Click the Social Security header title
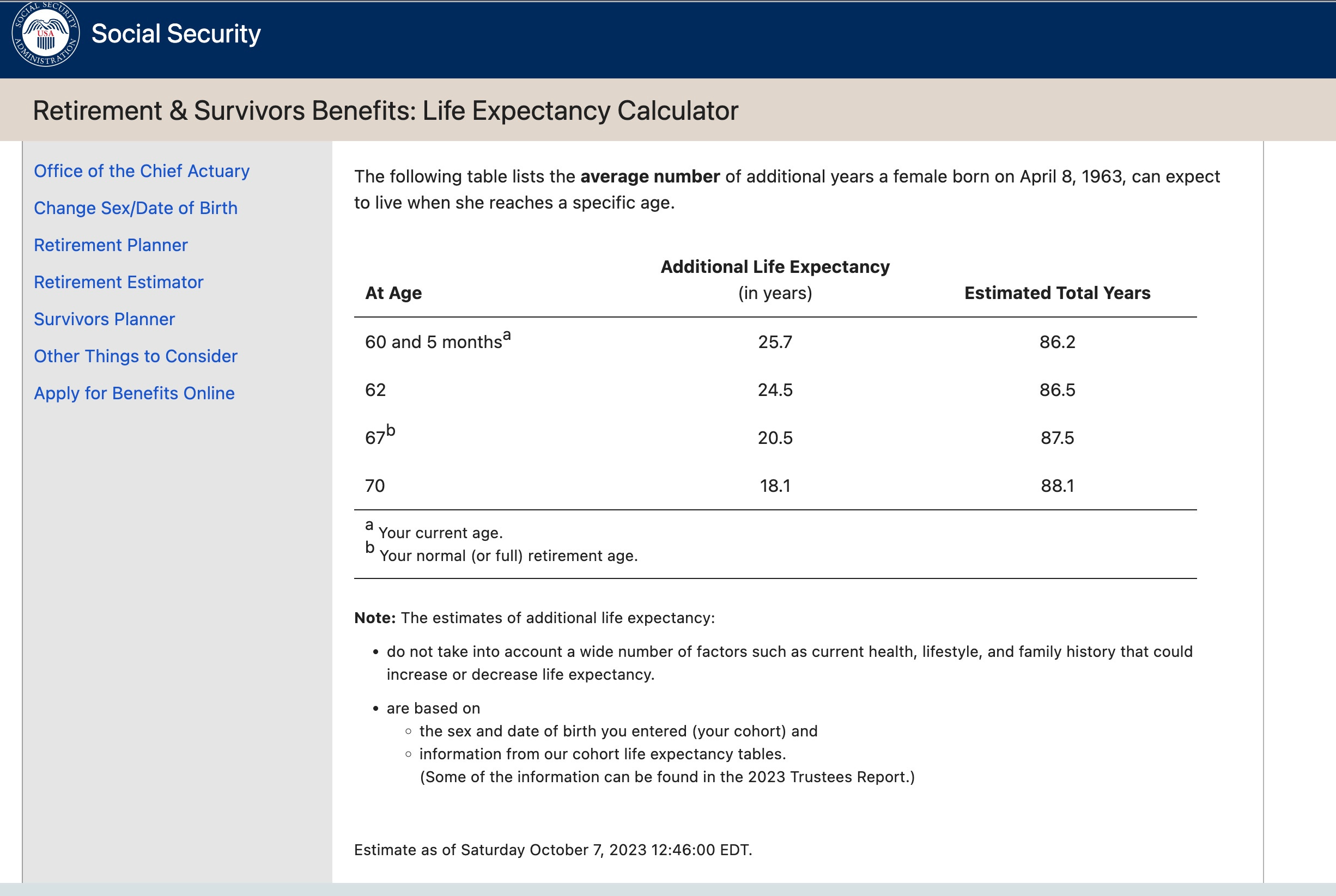 point(176,34)
